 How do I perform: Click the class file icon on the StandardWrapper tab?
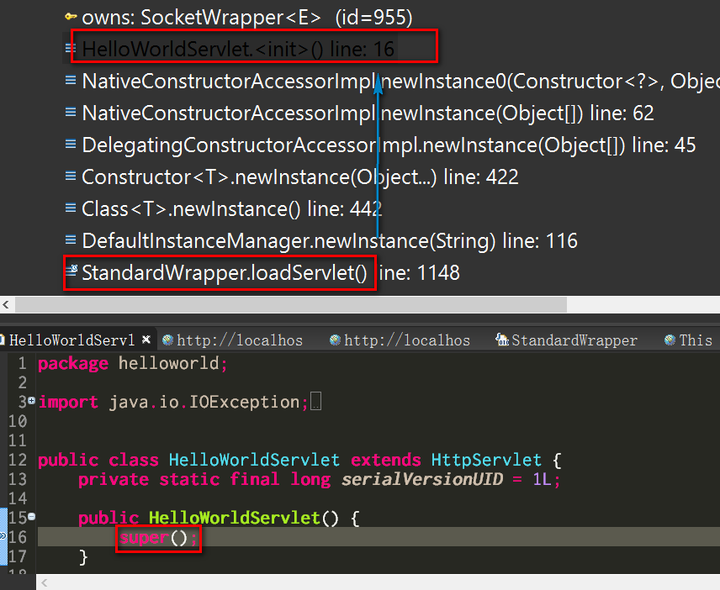[x=502, y=340]
